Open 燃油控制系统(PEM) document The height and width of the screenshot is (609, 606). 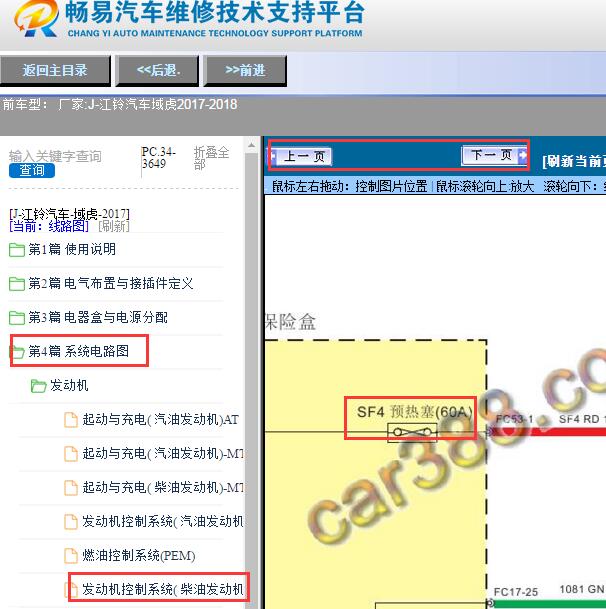[139, 555]
